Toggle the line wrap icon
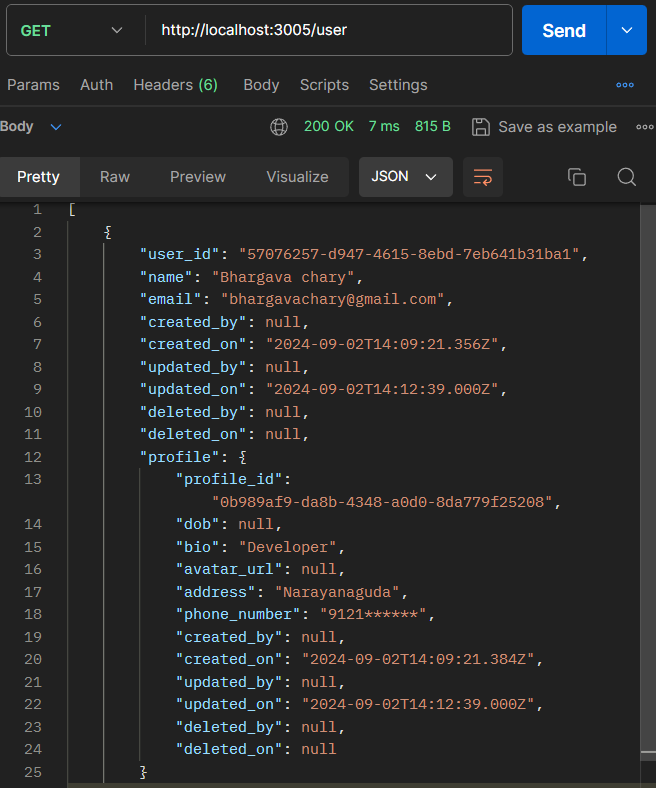 point(483,177)
